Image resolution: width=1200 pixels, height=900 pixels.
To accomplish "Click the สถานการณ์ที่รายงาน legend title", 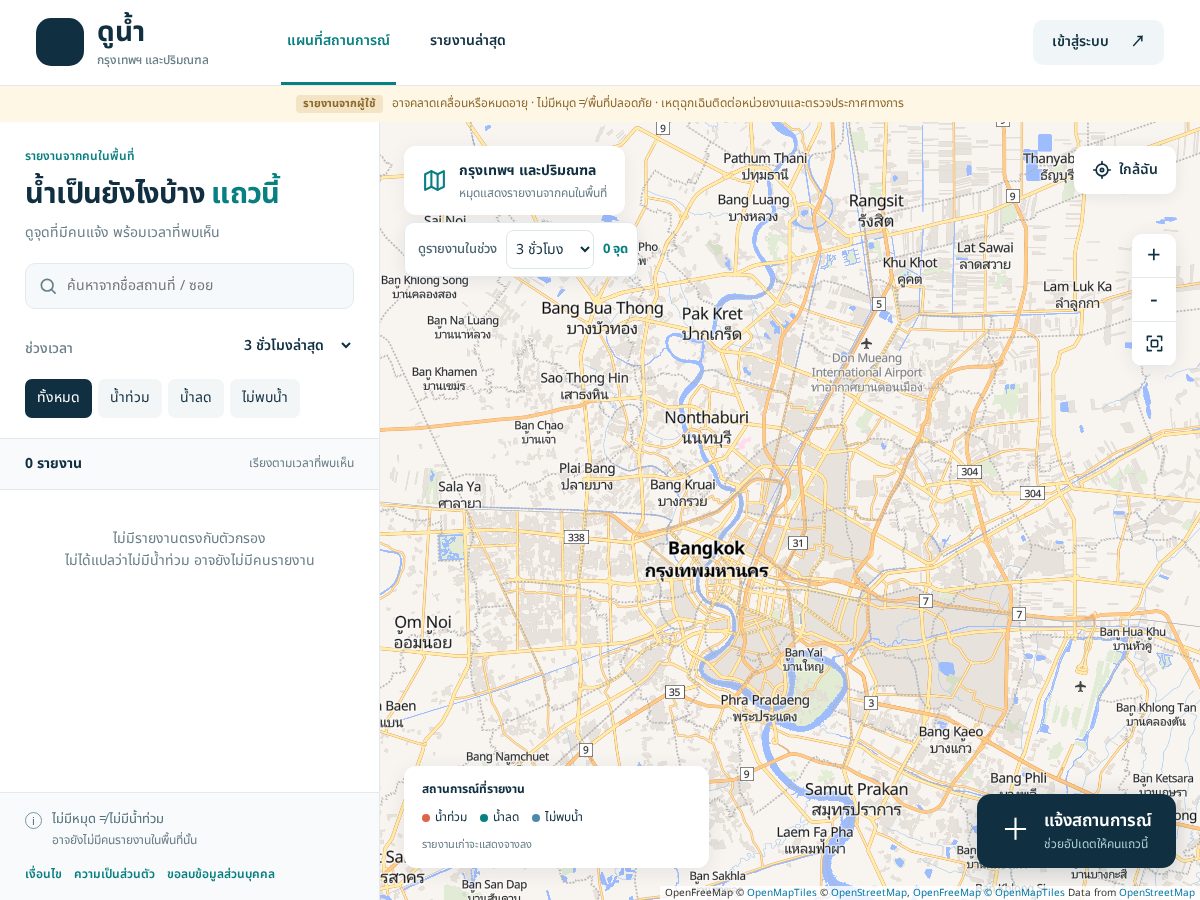I will [x=473, y=789].
